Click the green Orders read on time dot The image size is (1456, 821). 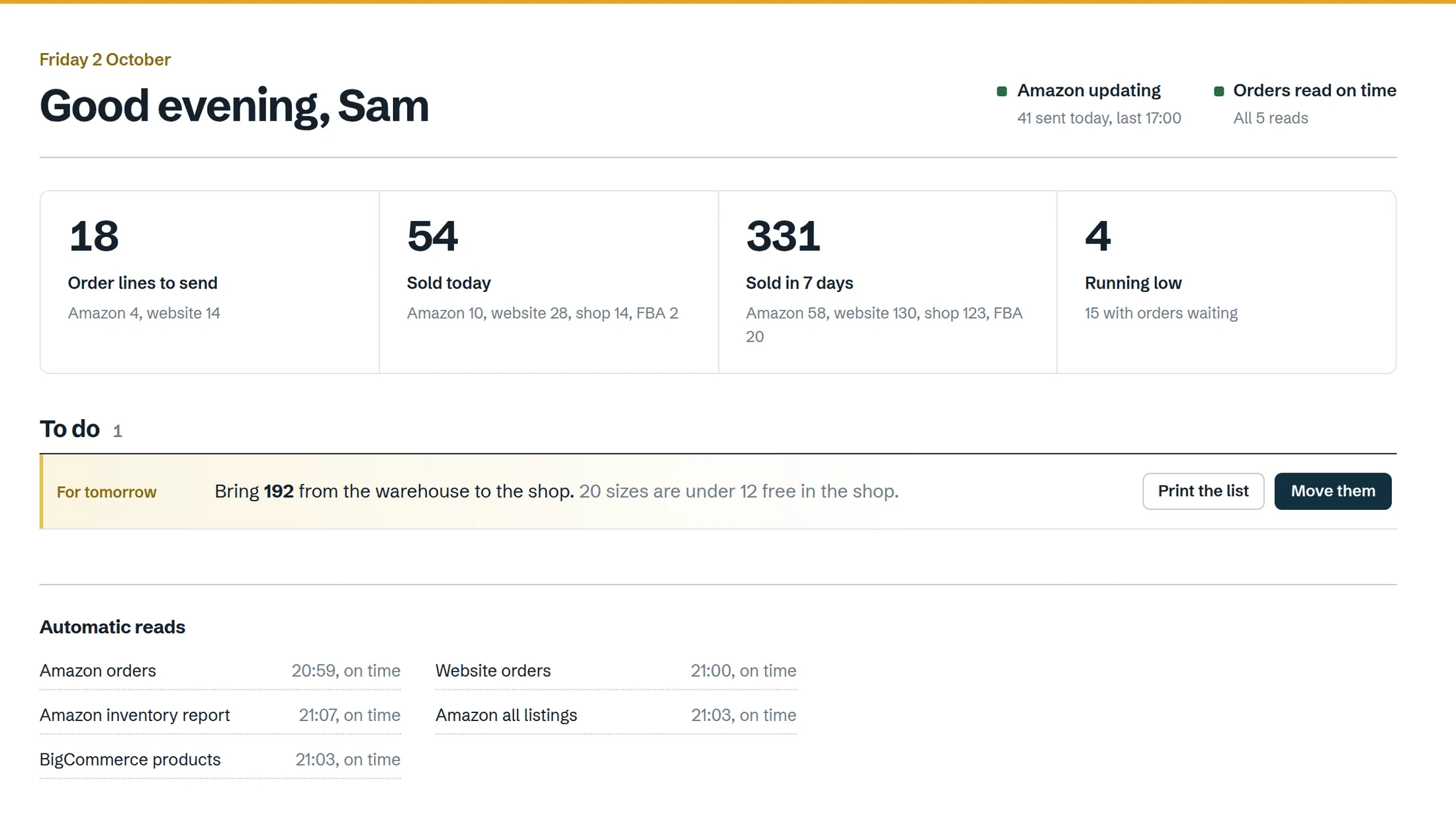point(1219,91)
